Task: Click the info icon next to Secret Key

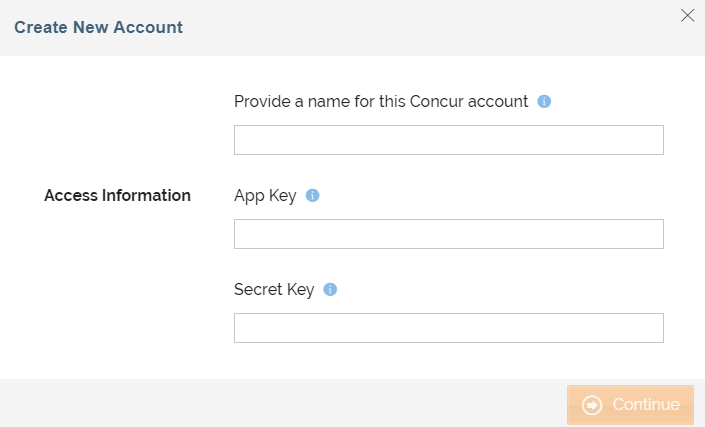Action: pyautogui.click(x=330, y=289)
